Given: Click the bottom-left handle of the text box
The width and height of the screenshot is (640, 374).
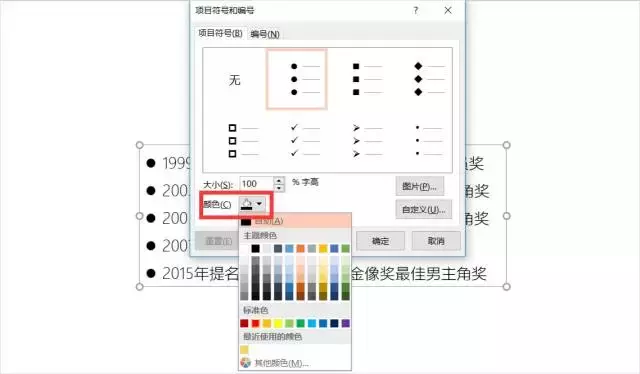Looking at the screenshot, I should (140, 287).
